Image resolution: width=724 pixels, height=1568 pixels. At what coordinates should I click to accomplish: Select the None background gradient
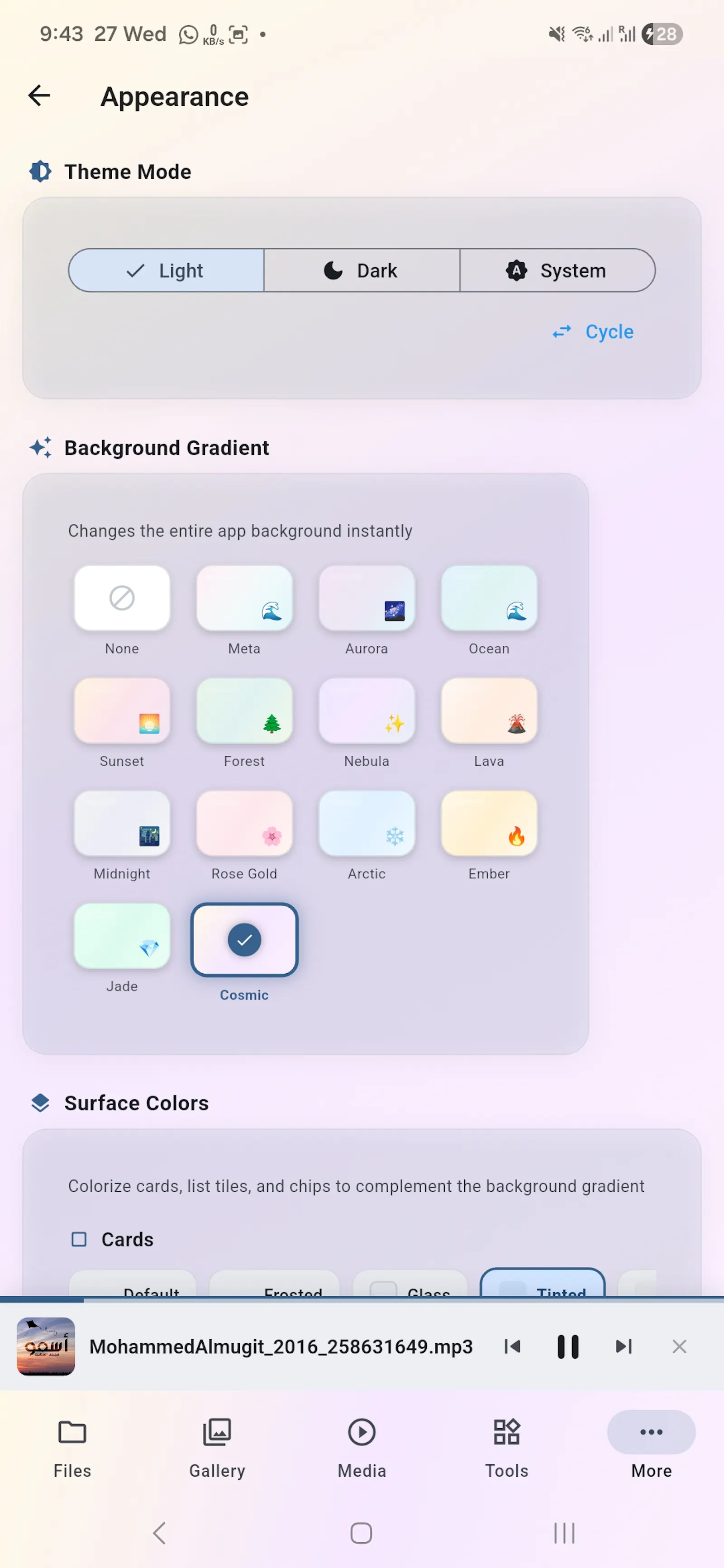coord(122,598)
